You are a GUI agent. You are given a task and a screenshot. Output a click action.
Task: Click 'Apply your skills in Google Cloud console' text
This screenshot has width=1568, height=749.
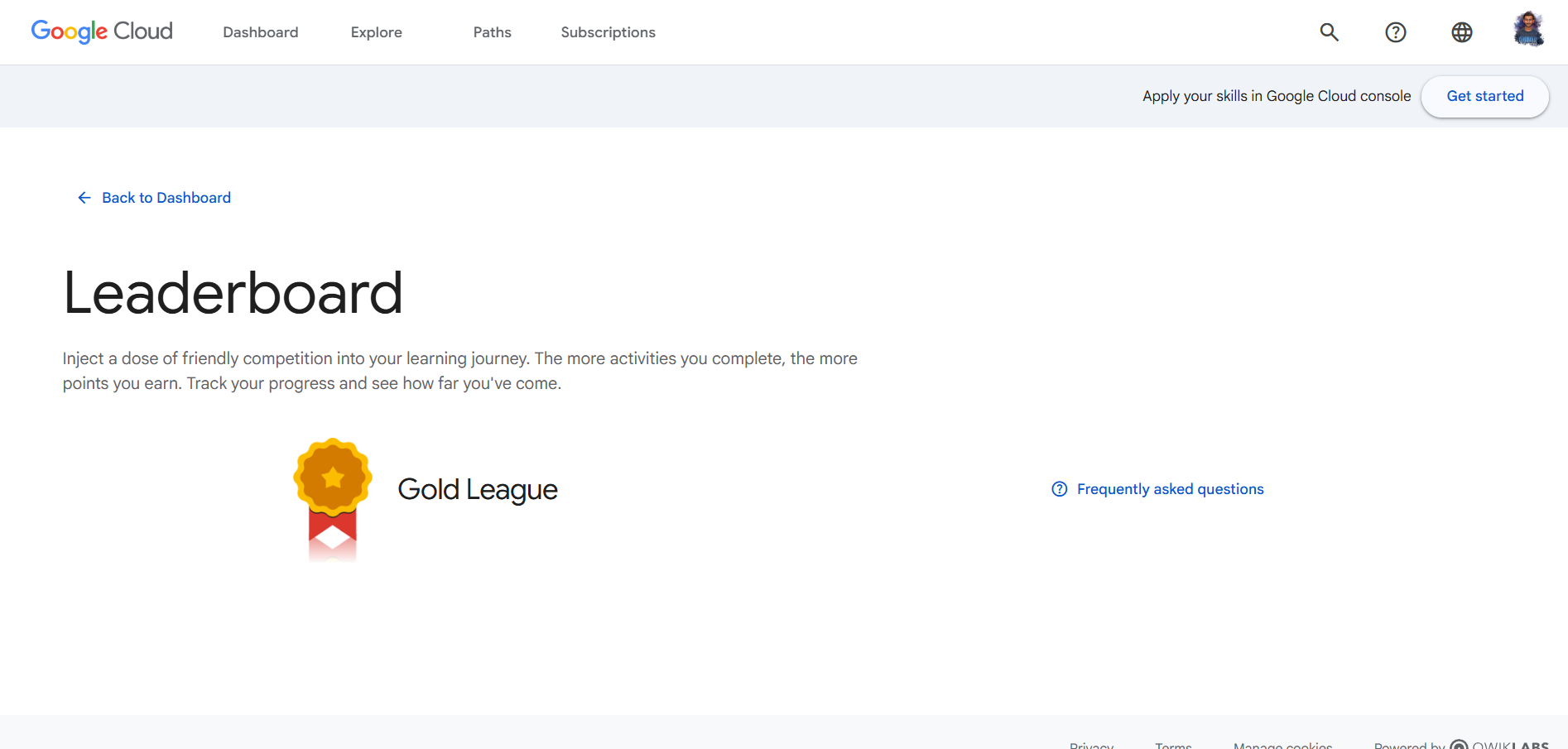(1277, 96)
